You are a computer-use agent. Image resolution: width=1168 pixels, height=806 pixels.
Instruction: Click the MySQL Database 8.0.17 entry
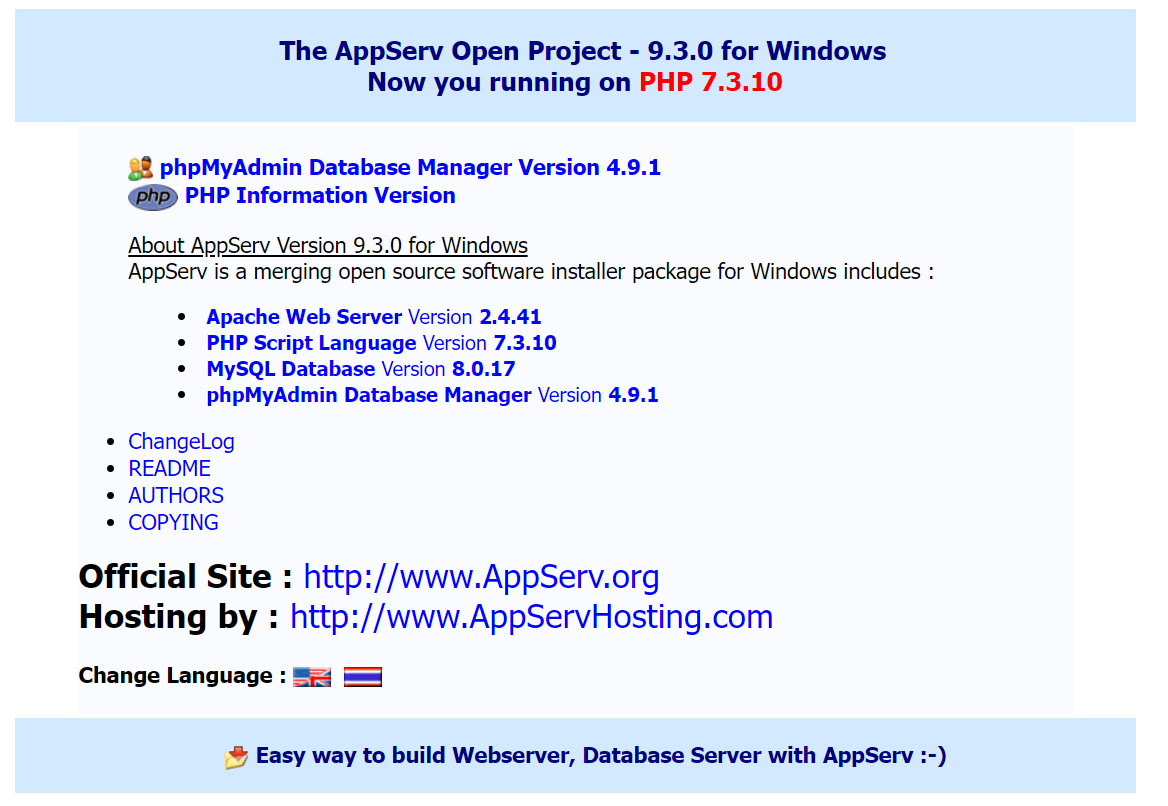290,369
